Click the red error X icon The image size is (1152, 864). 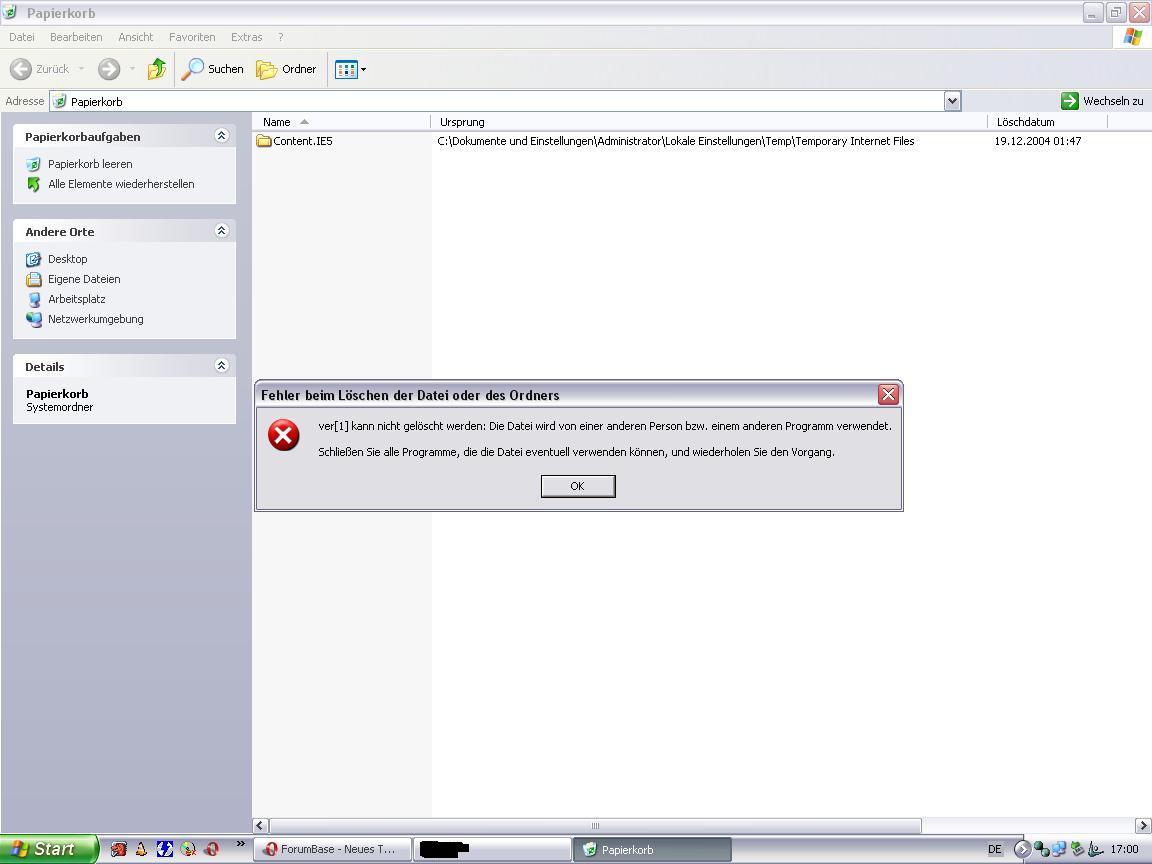284,435
